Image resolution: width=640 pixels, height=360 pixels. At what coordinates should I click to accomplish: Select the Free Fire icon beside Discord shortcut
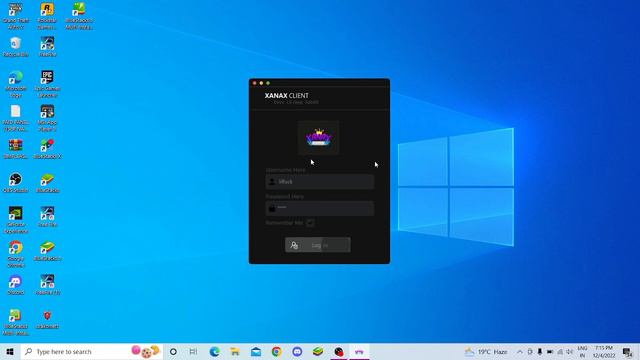[47, 284]
